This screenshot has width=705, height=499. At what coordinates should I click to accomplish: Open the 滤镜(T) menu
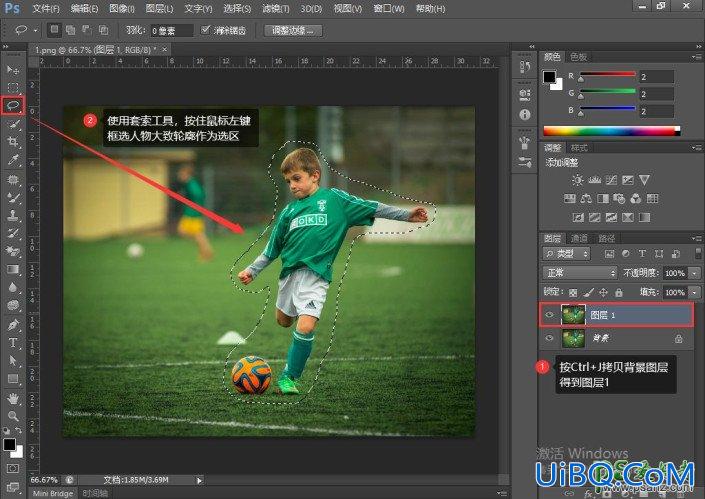pos(276,9)
